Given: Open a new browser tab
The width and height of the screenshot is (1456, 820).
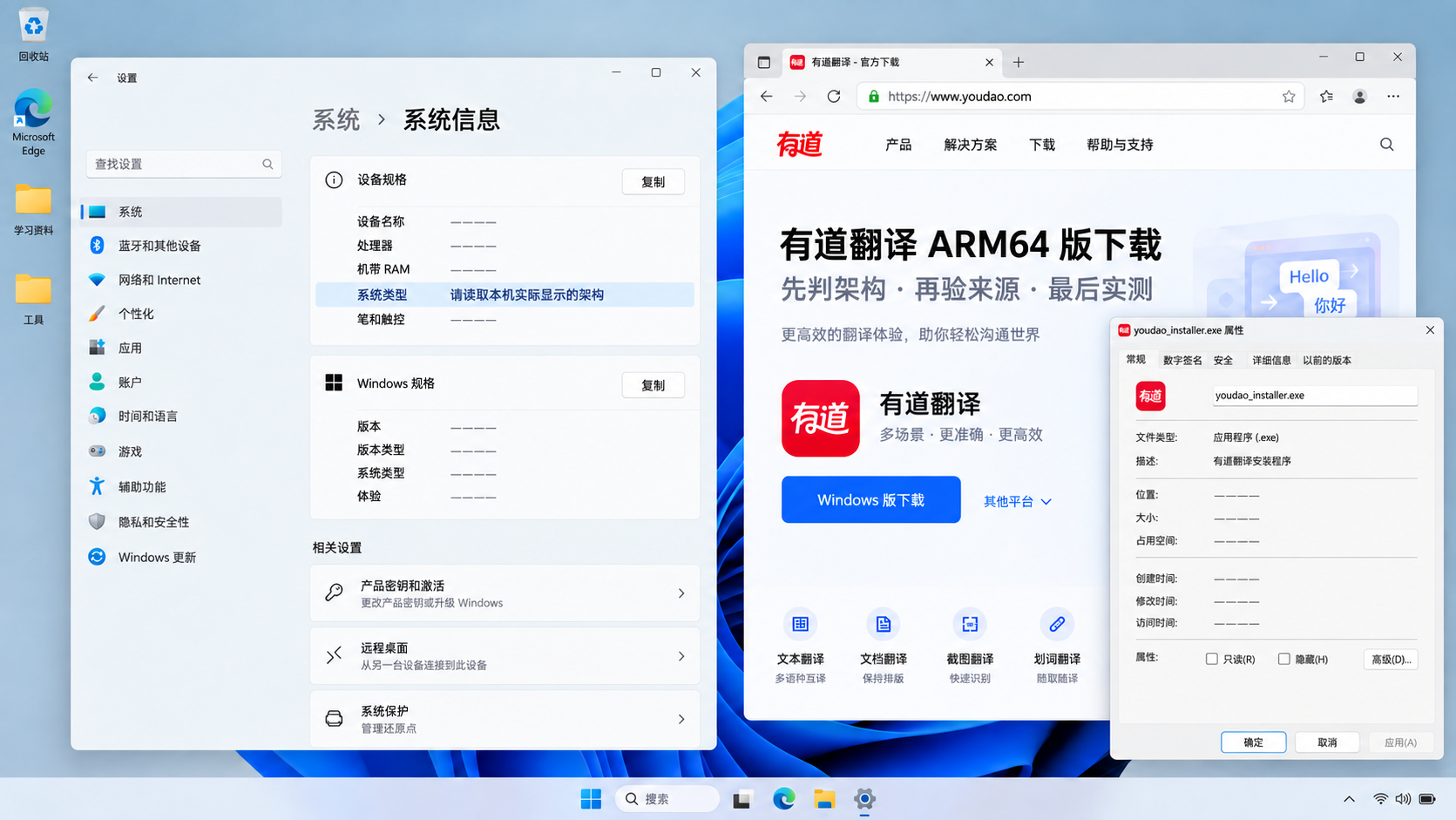Looking at the screenshot, I should pos(1019,62).
